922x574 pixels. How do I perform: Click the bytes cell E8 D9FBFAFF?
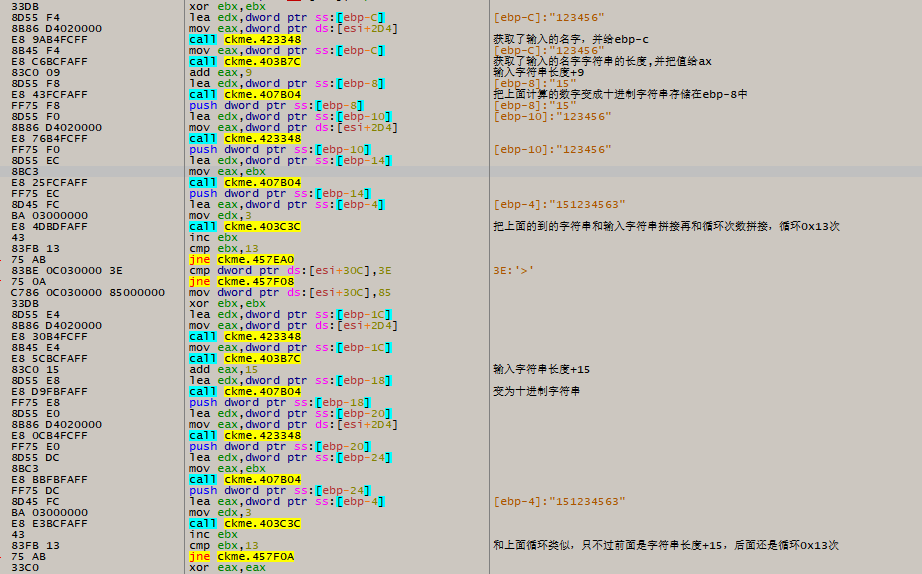49,392
